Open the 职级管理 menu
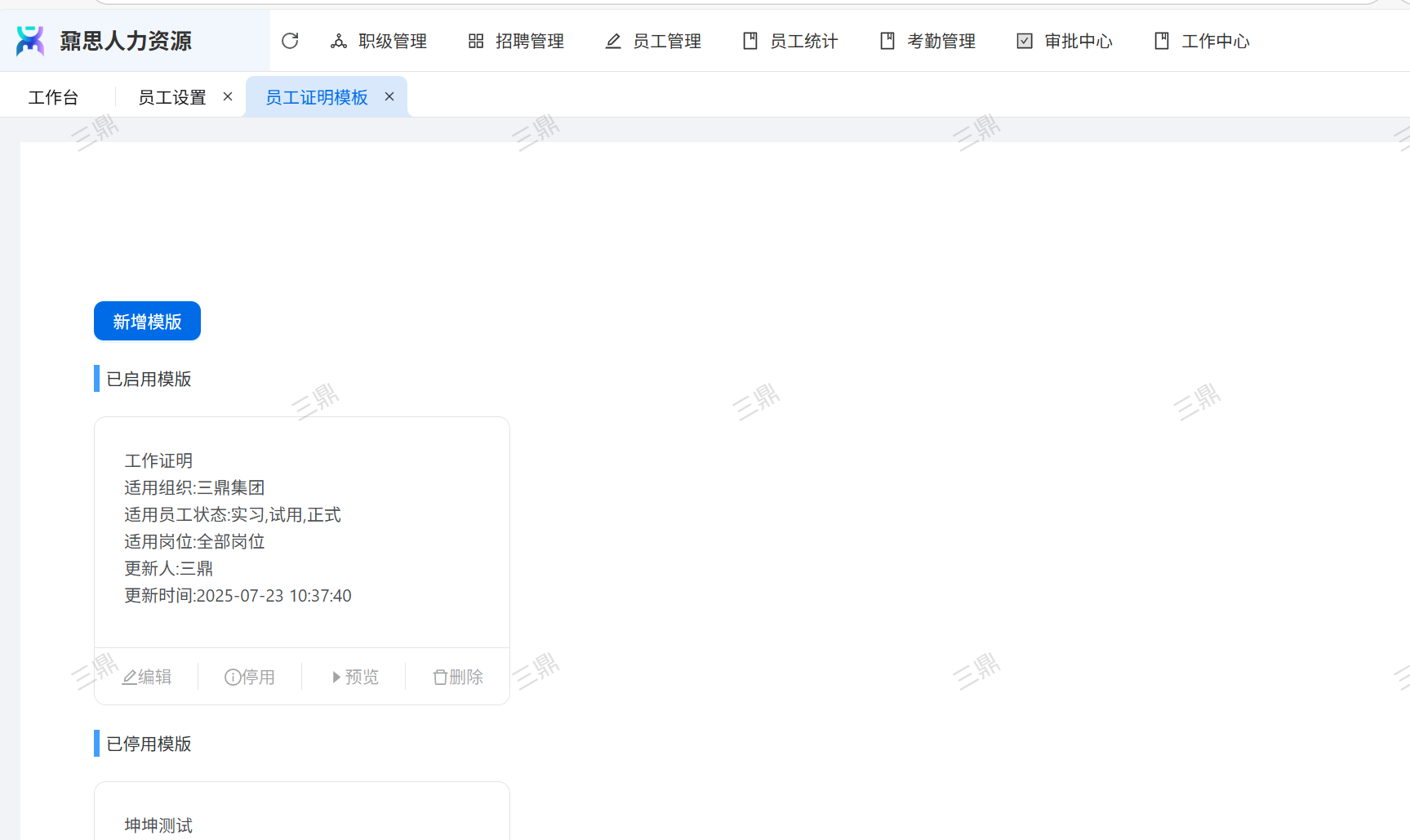Image resolution: width=1410 pixels, height=840 pixels. [x=379, y=41]
